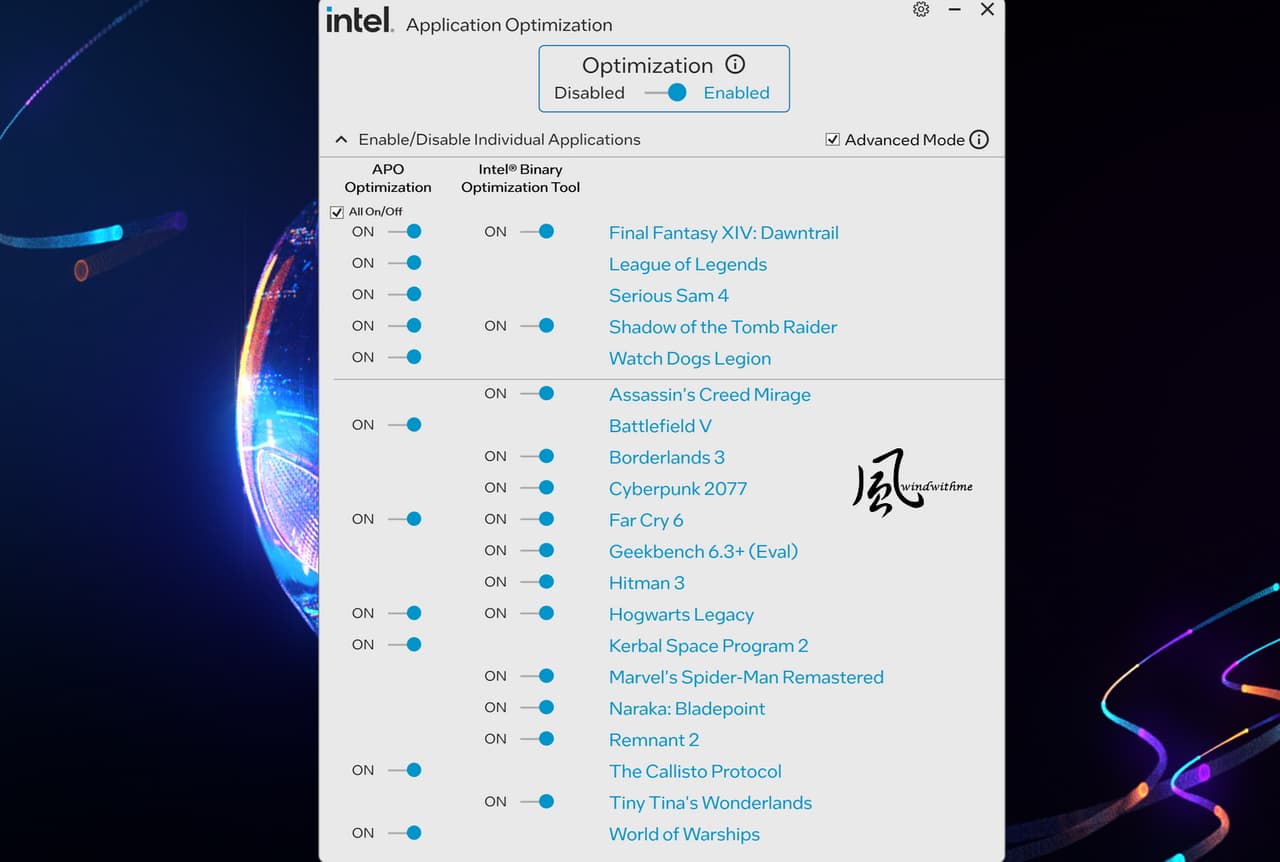
Task: Open the Final Fantasy XIV: Dawntrail link
Action: (x=724, y=233)
